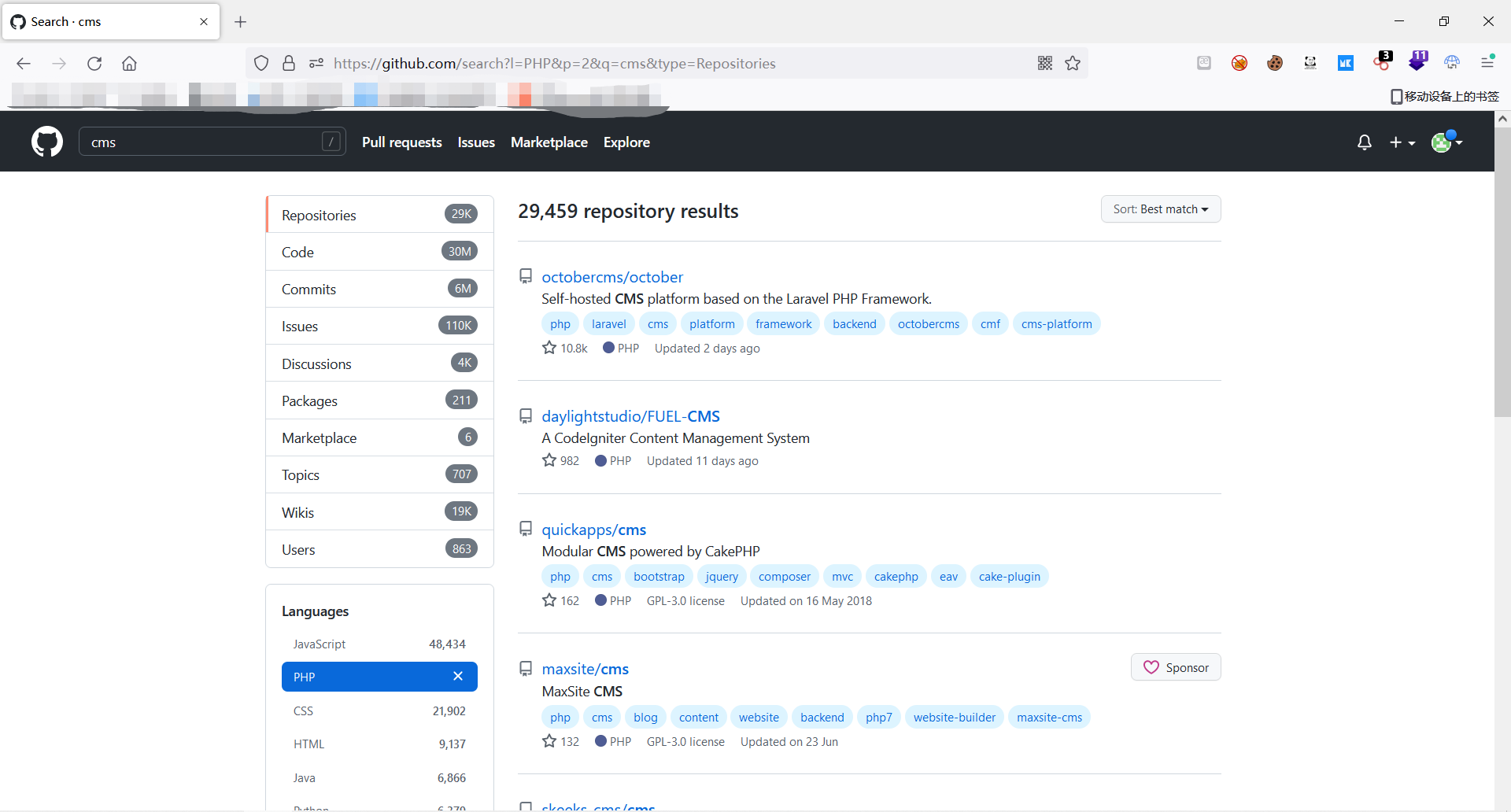Click the star icon showing 162
Screen dimensions: 1511x812
[x=549, y=600]
